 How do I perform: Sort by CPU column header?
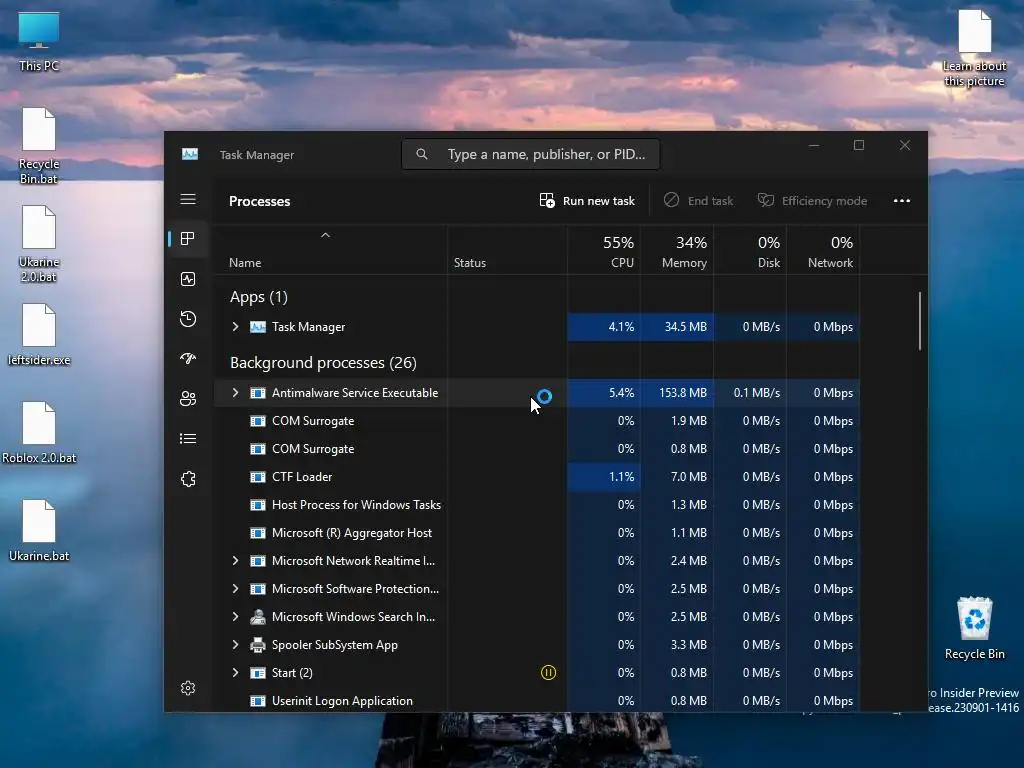coord(604,249)
